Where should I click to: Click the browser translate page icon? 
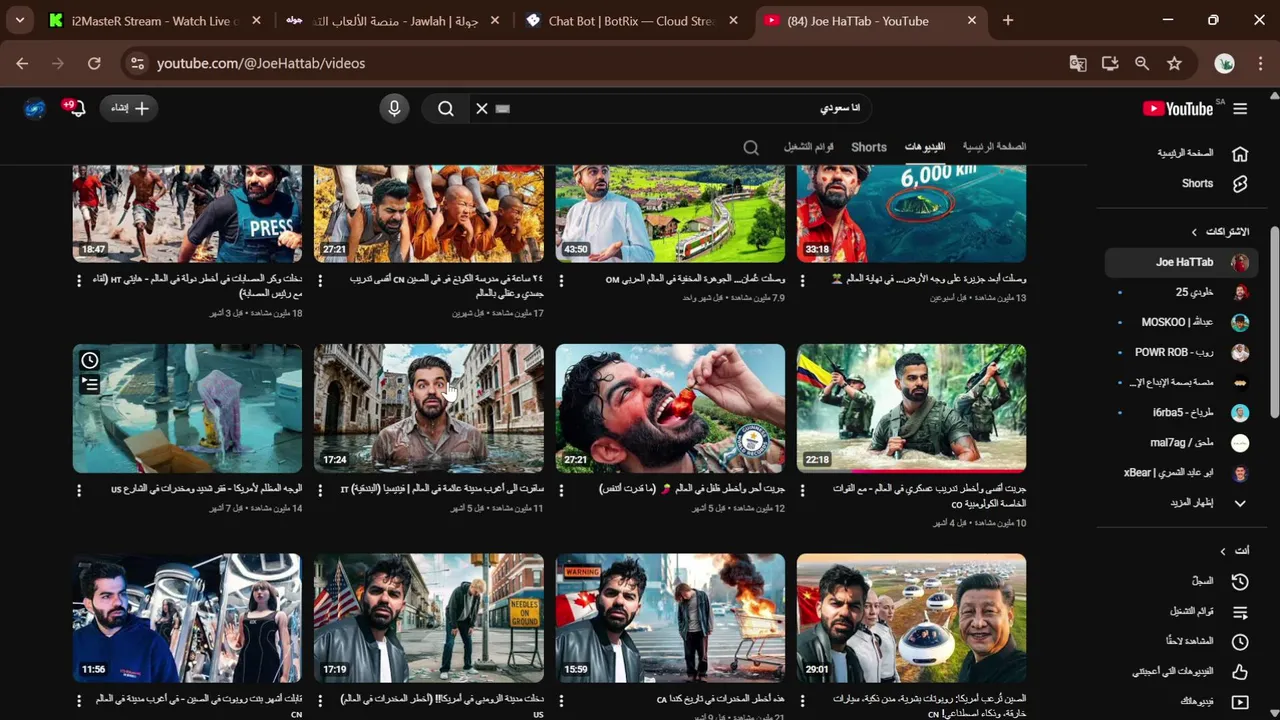tap(1078, 63)
